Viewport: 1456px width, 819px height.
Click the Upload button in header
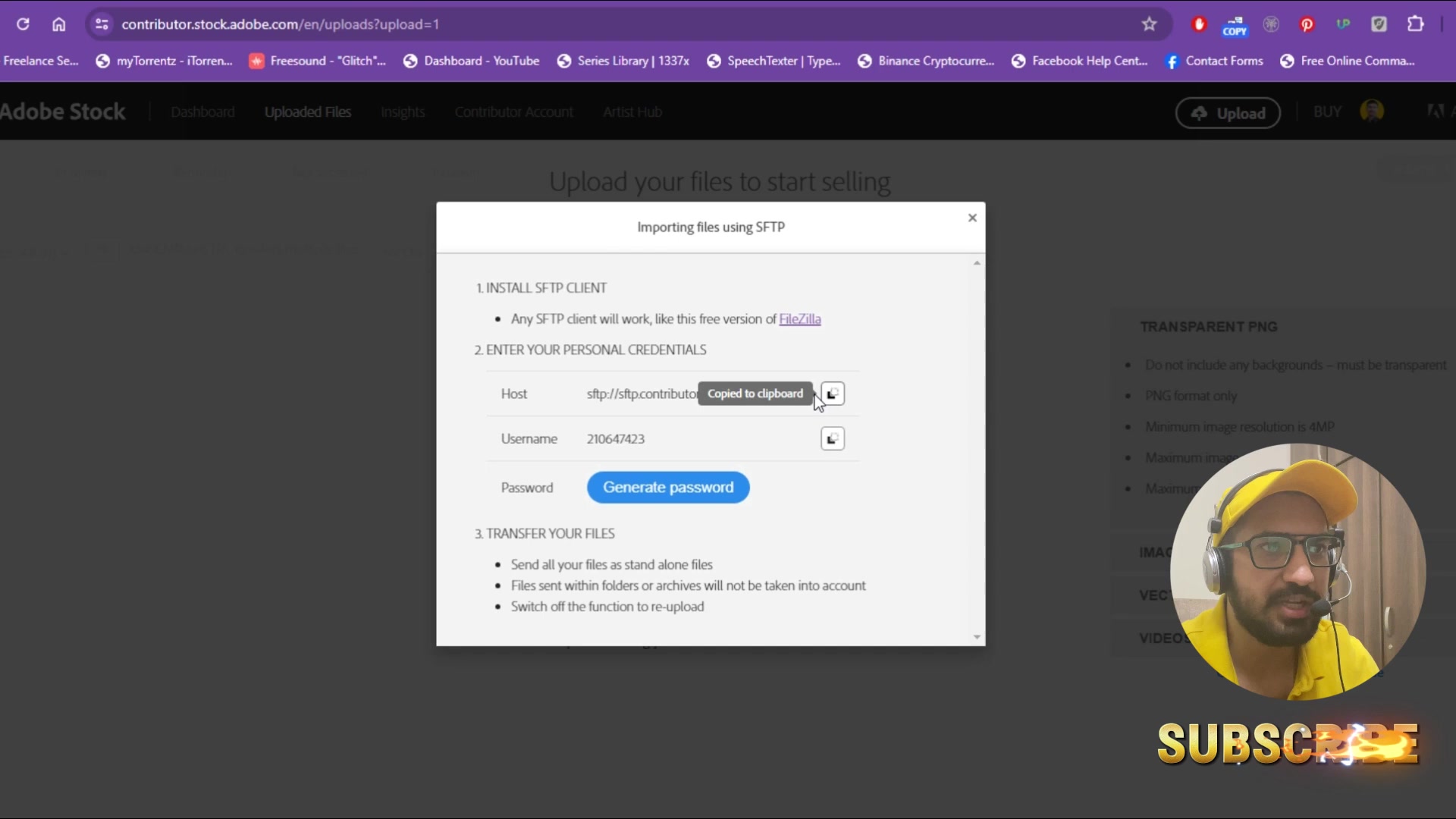tap(1228, 113)
